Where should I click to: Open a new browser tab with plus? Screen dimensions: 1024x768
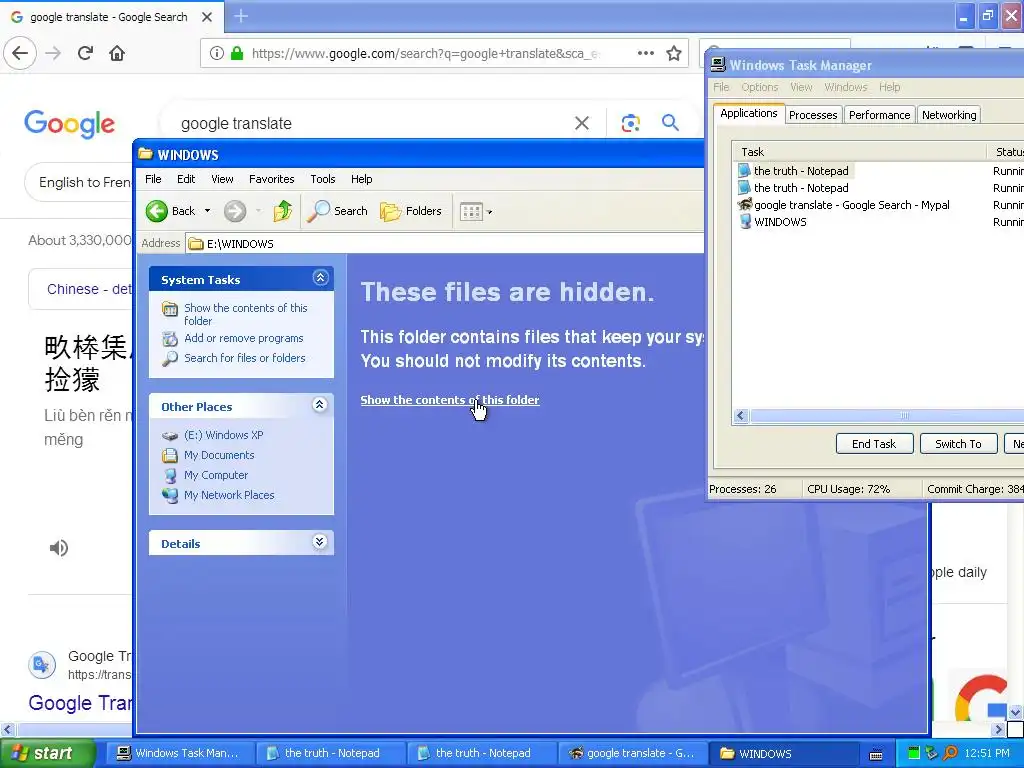241,16
